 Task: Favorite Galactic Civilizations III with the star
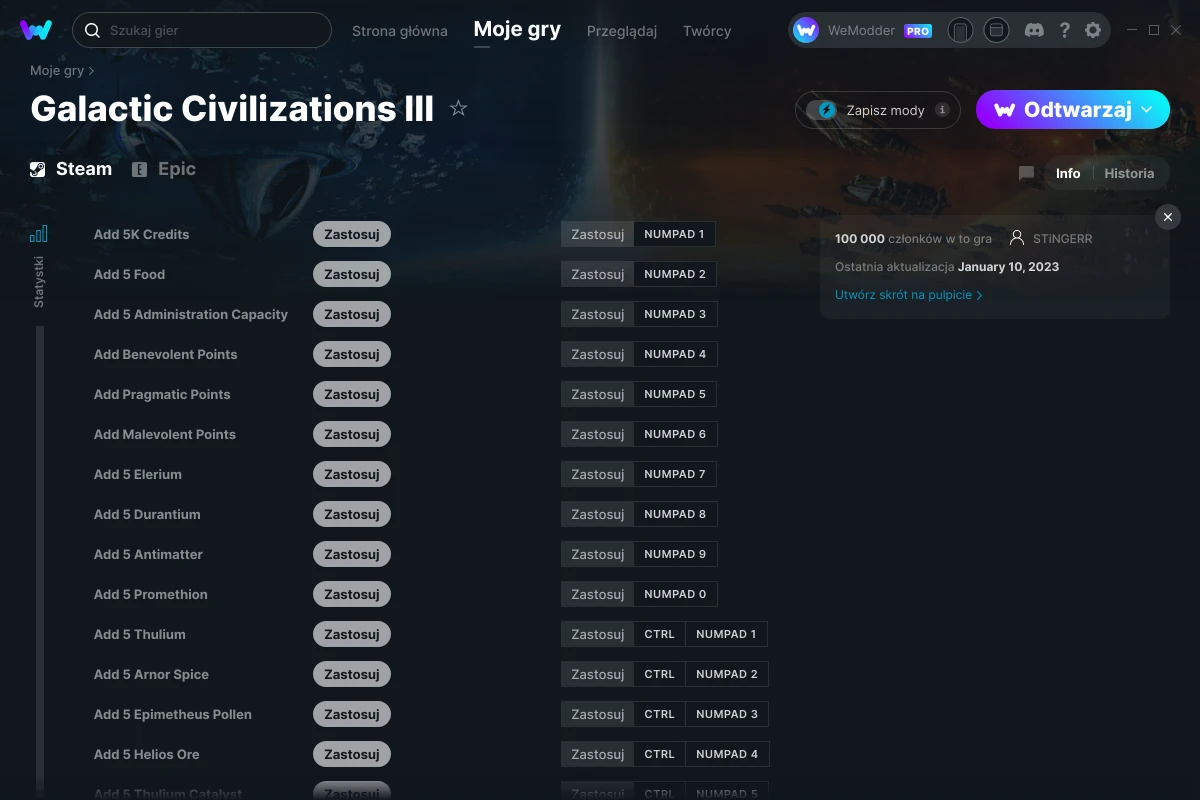[458, 108]
